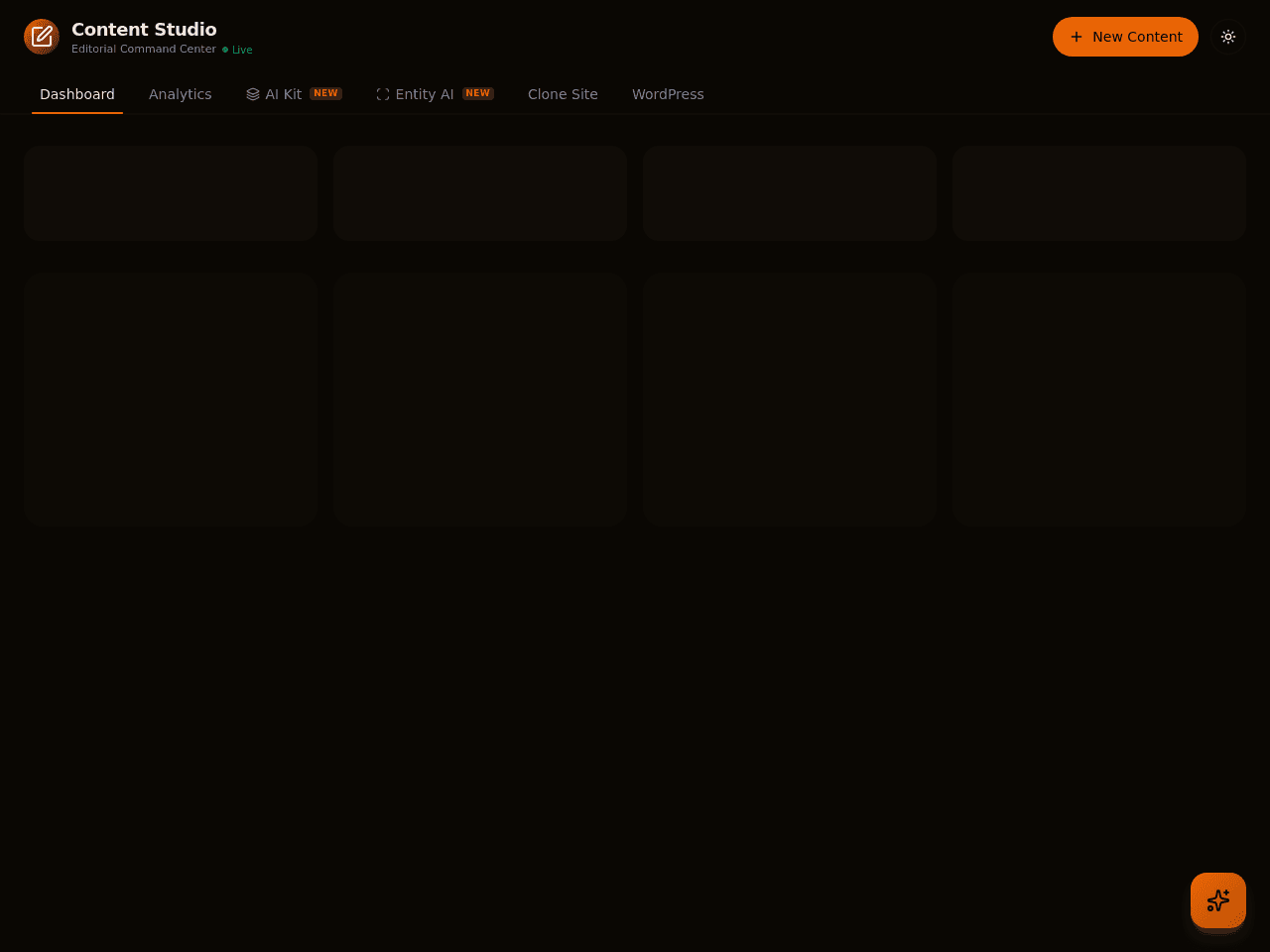
Task: Open the AI sparkle assistant floating button
Action: coord(1218,900)
